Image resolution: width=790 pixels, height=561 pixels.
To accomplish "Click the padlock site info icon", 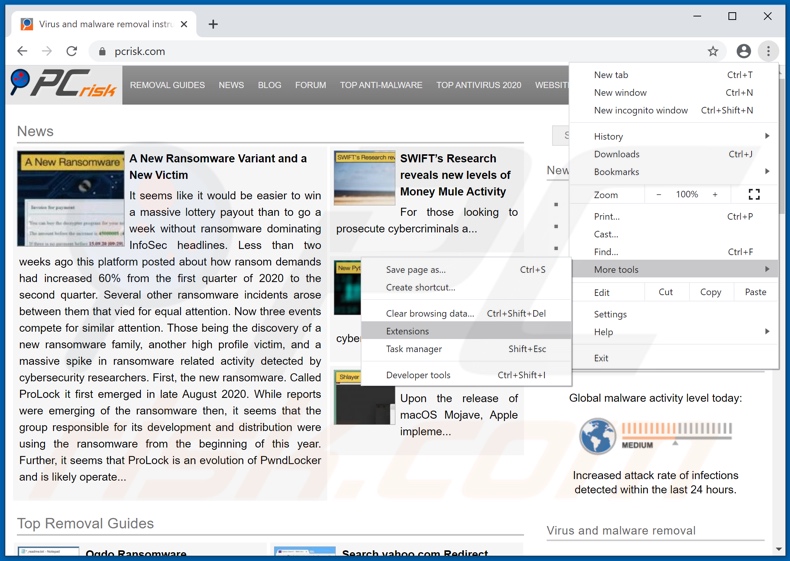I will tap(102, 51).
